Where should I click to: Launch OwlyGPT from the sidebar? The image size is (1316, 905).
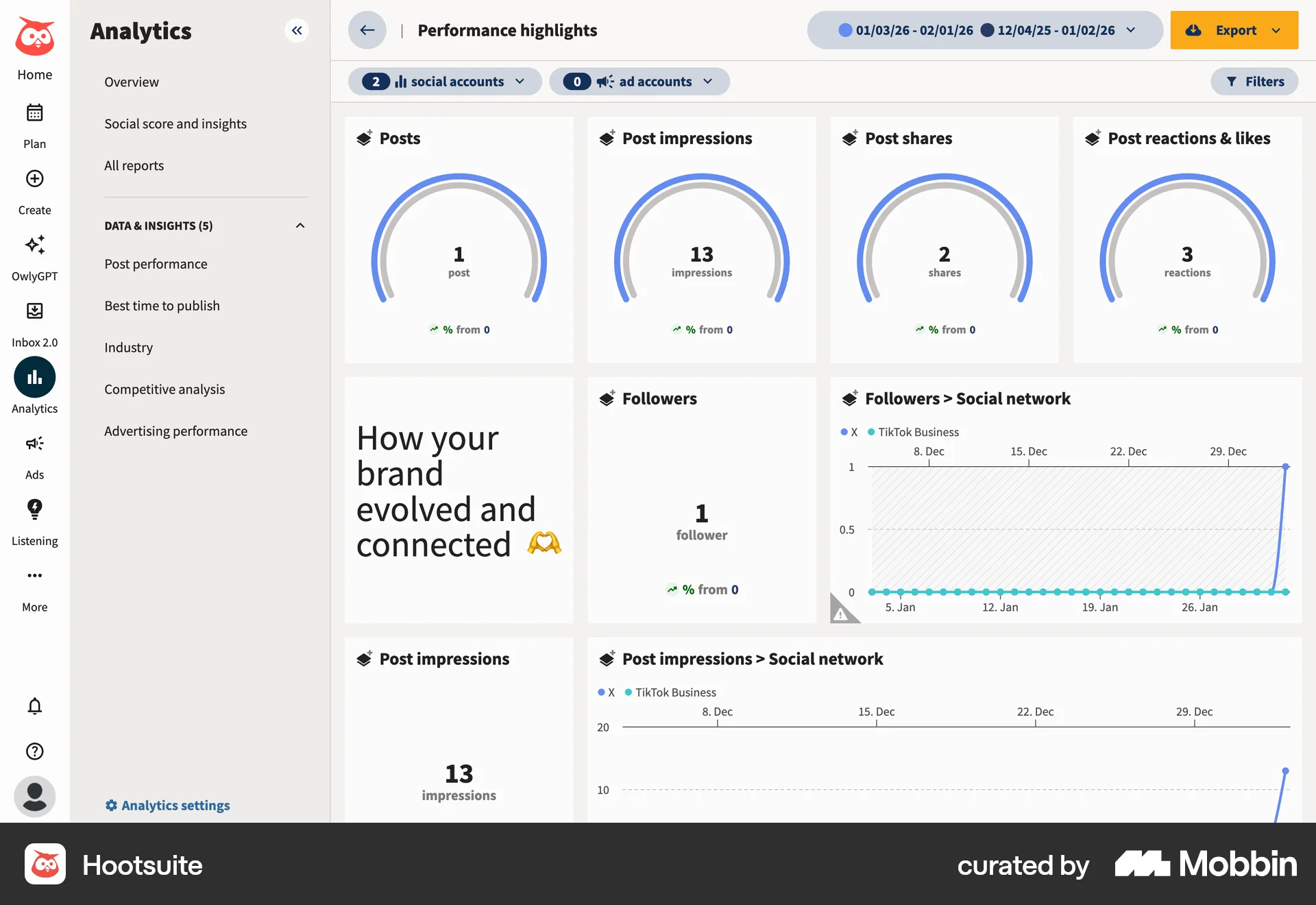tap(34, 245)
